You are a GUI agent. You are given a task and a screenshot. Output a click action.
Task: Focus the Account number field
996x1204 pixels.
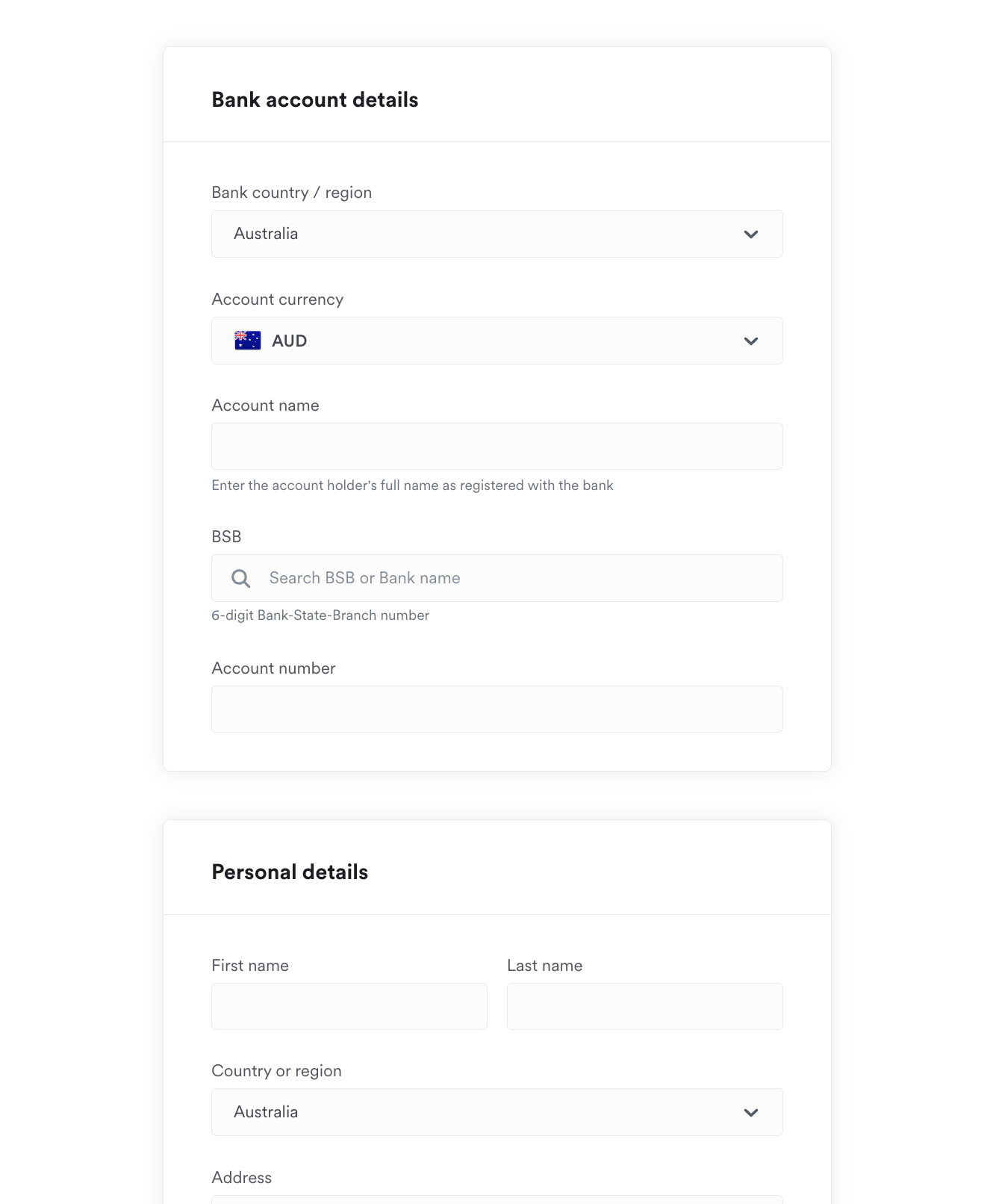497,710
